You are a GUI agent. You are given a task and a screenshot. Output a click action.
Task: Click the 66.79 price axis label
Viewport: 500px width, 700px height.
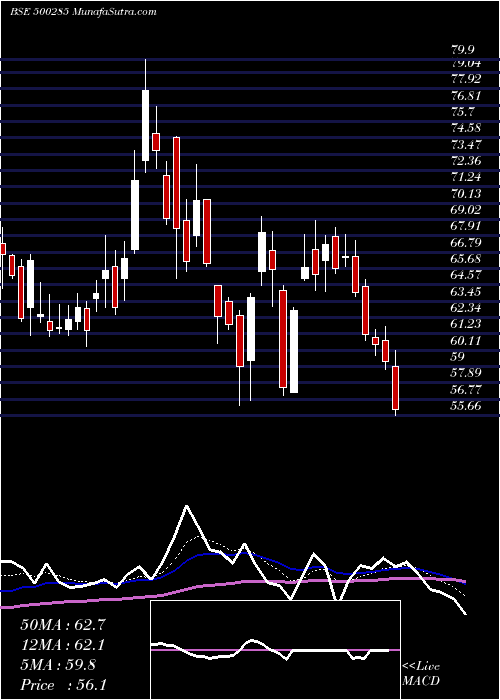[x=467, y=243]
